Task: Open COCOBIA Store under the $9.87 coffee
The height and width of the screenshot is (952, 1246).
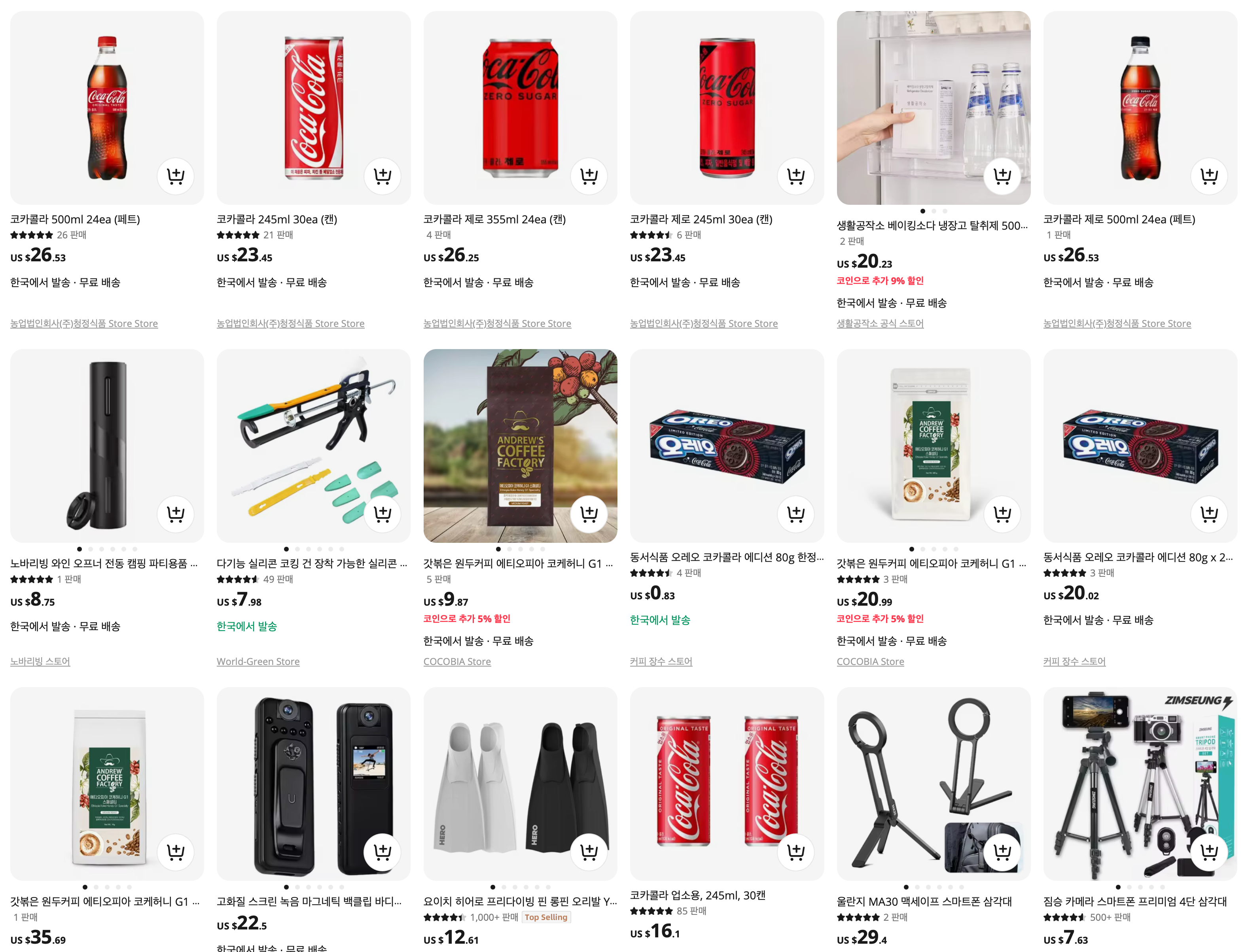Action: pyautogui.click(x=457, y=661)
